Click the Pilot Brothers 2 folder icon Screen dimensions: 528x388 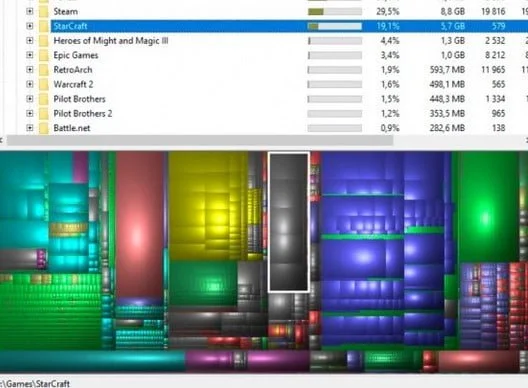(43, 114)
